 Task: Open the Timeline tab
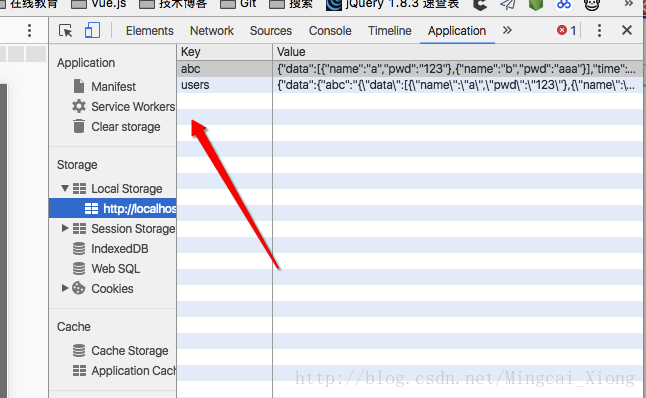pos(390,31)
